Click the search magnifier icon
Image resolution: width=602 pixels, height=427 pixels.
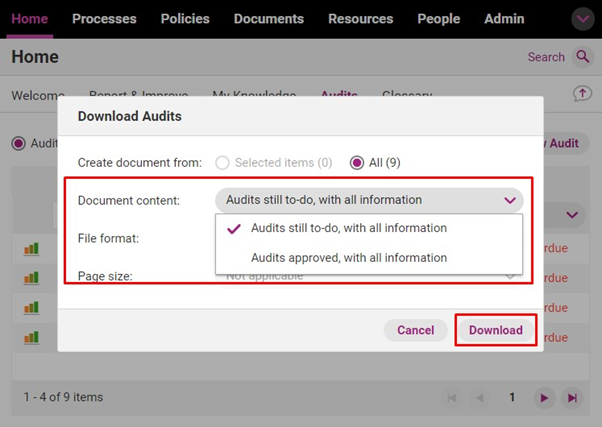coord(582,57)
